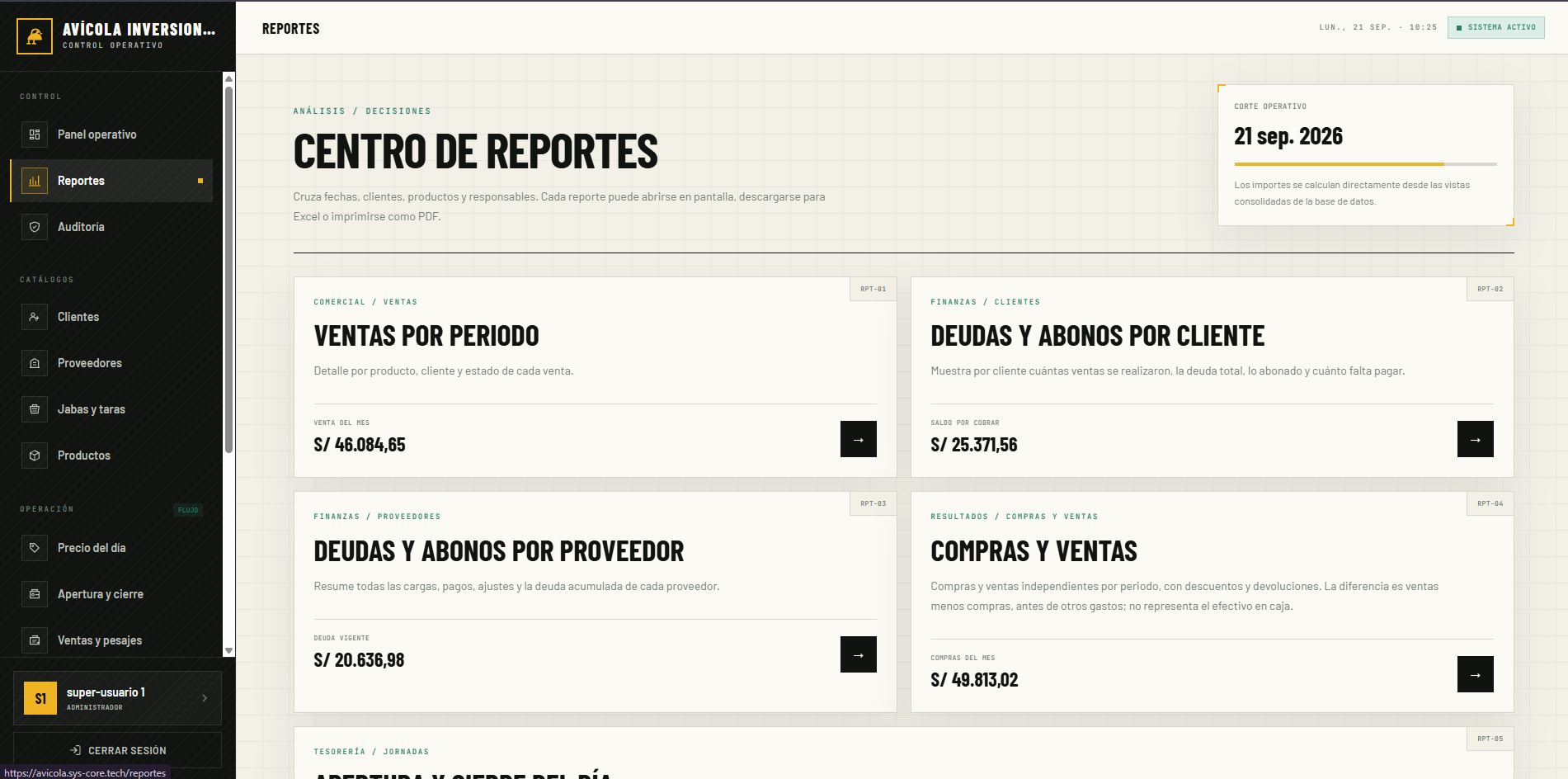
Task: Click the sidebar scrollbar thumb
Action: 229,270
